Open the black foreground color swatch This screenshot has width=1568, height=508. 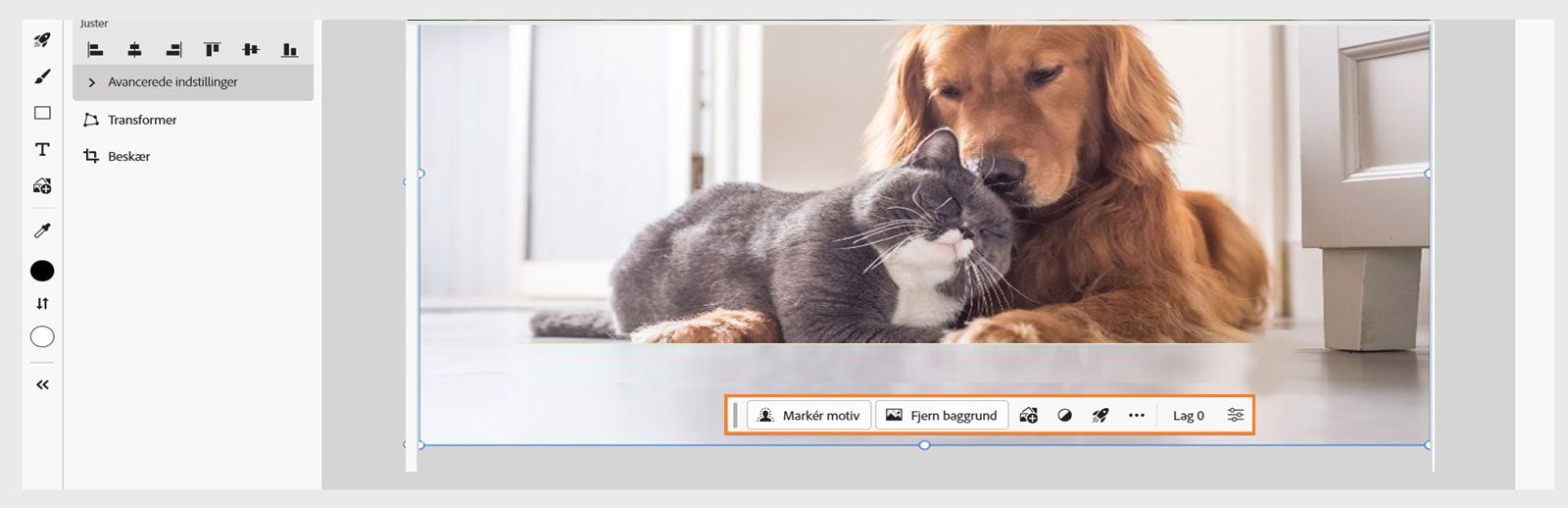point(42,271)
